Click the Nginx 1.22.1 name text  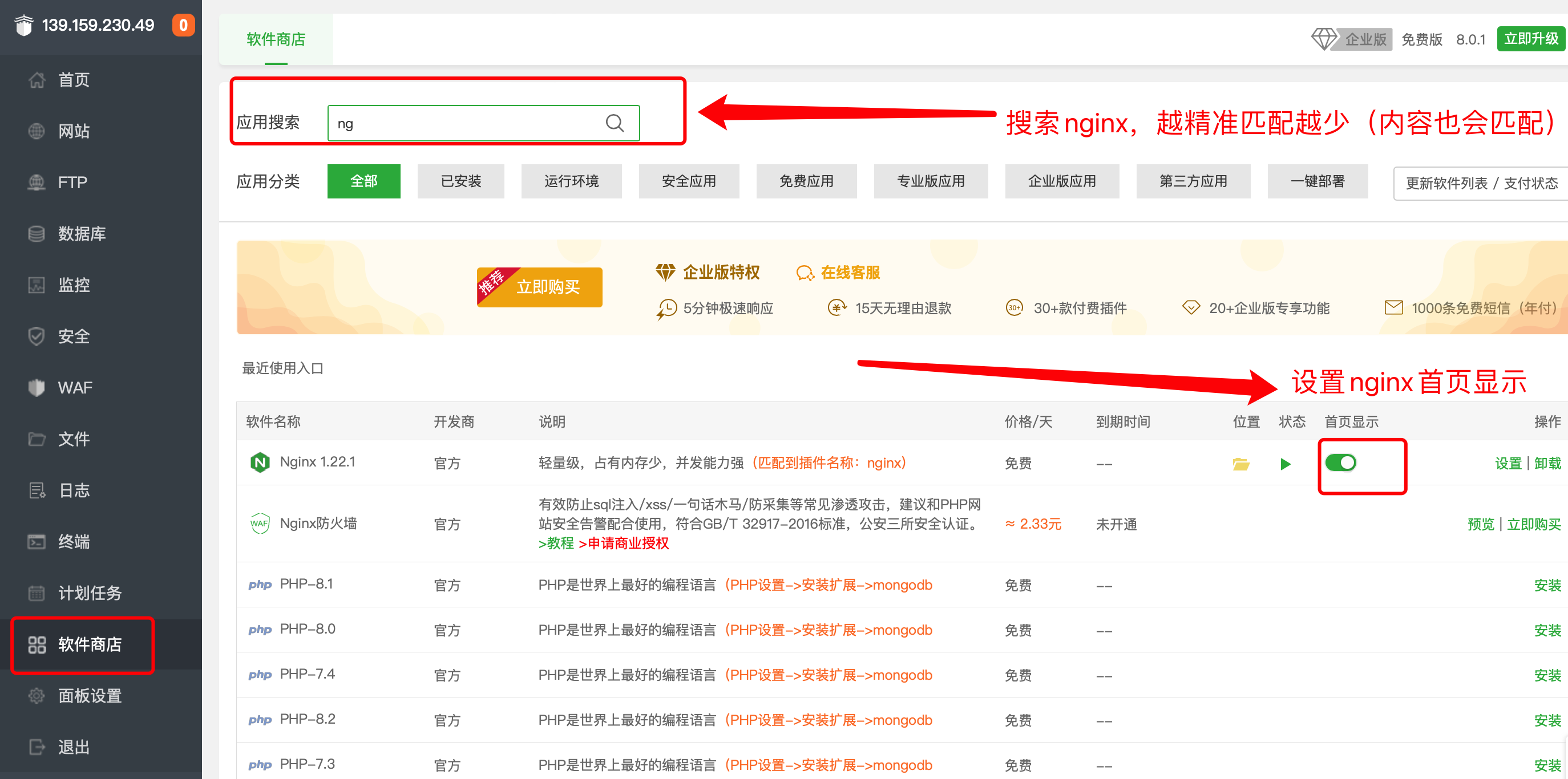click(317, 461)
